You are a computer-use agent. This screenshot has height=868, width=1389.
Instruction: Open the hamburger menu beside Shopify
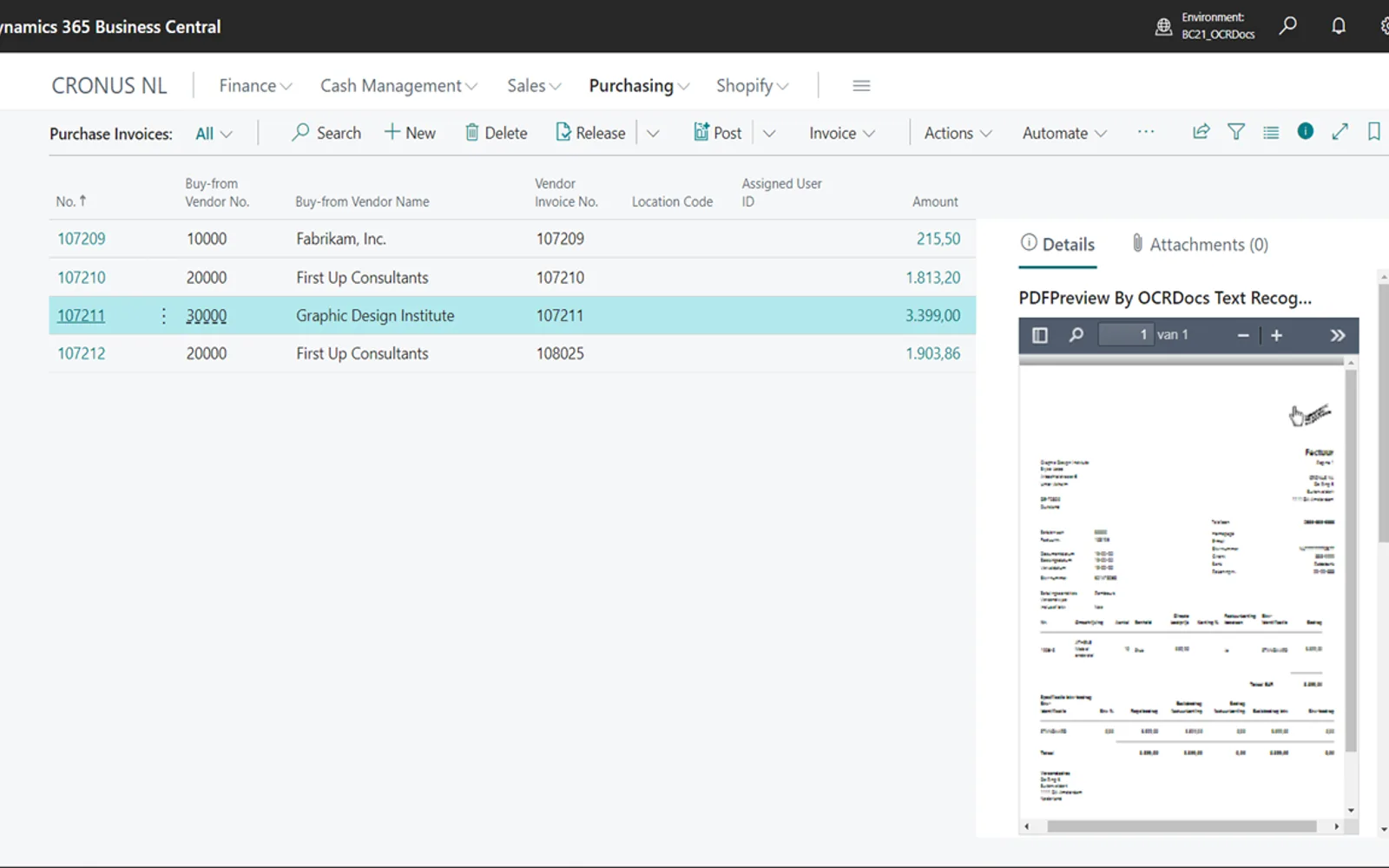tap(861, 85)
